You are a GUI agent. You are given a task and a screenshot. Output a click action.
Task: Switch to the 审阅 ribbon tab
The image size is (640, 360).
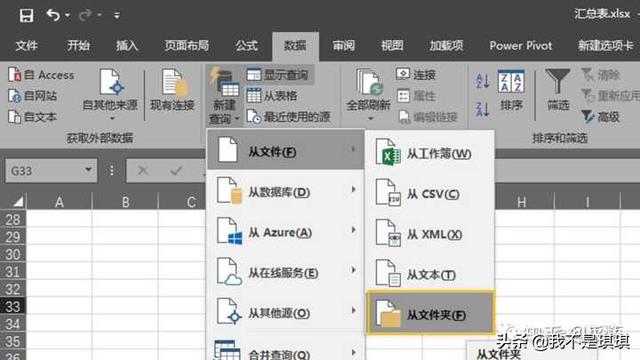coord(344,45)
